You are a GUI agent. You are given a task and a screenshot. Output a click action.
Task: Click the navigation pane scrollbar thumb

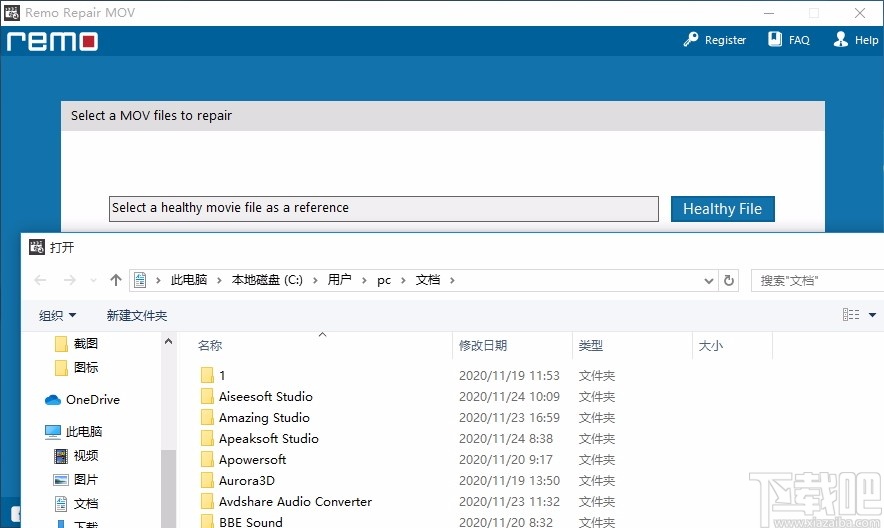point(168,489)
